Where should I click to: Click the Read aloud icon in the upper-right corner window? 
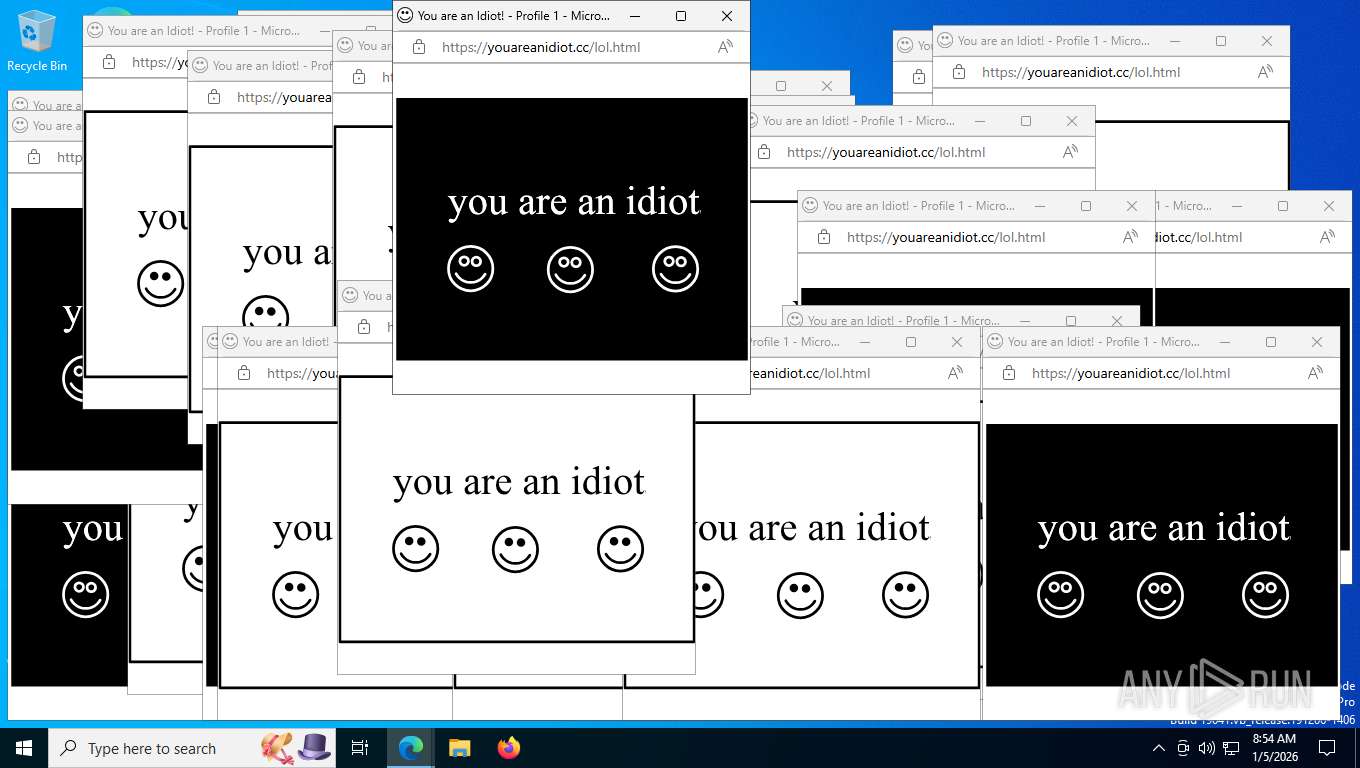(1266, 72)
